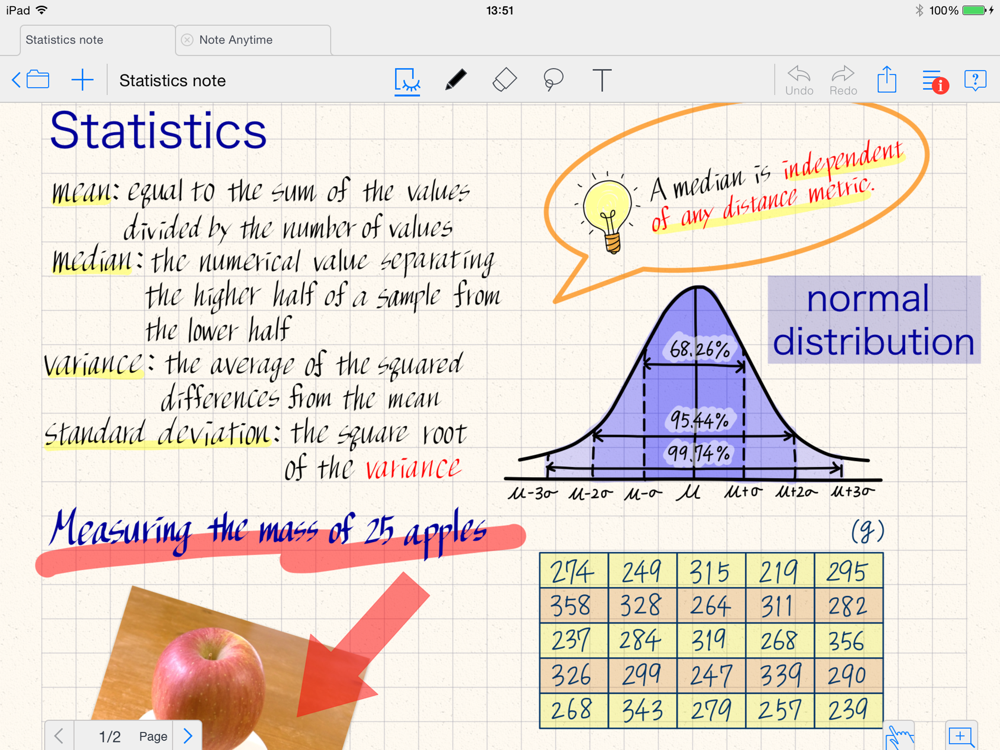Select the Text tool
The width and height of the screenshot is (1000, 750).
point(601,80)
